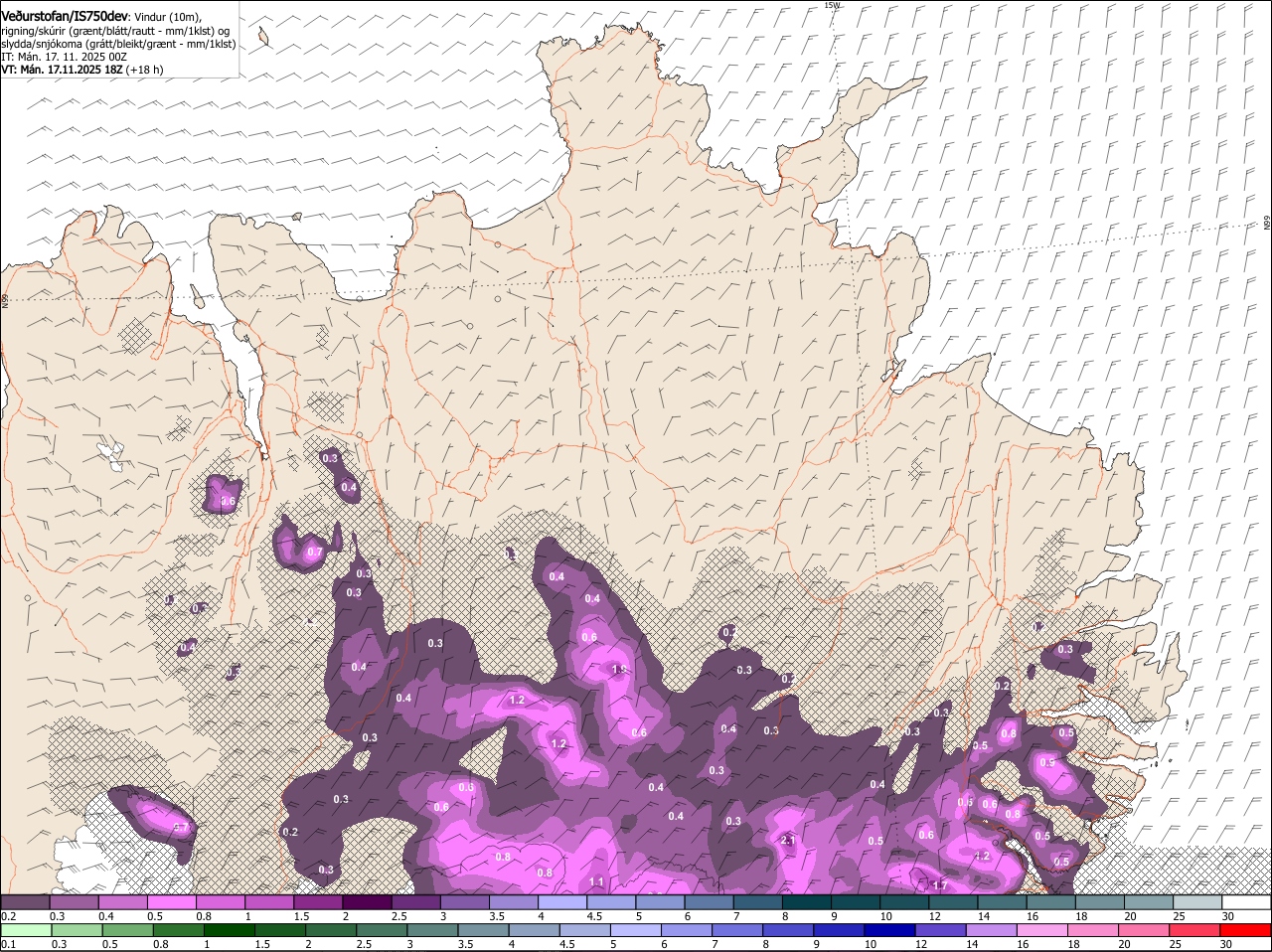Click the '(+18 h)' forecast offset text
The image size is (1272, 952).
coord(144,70)
